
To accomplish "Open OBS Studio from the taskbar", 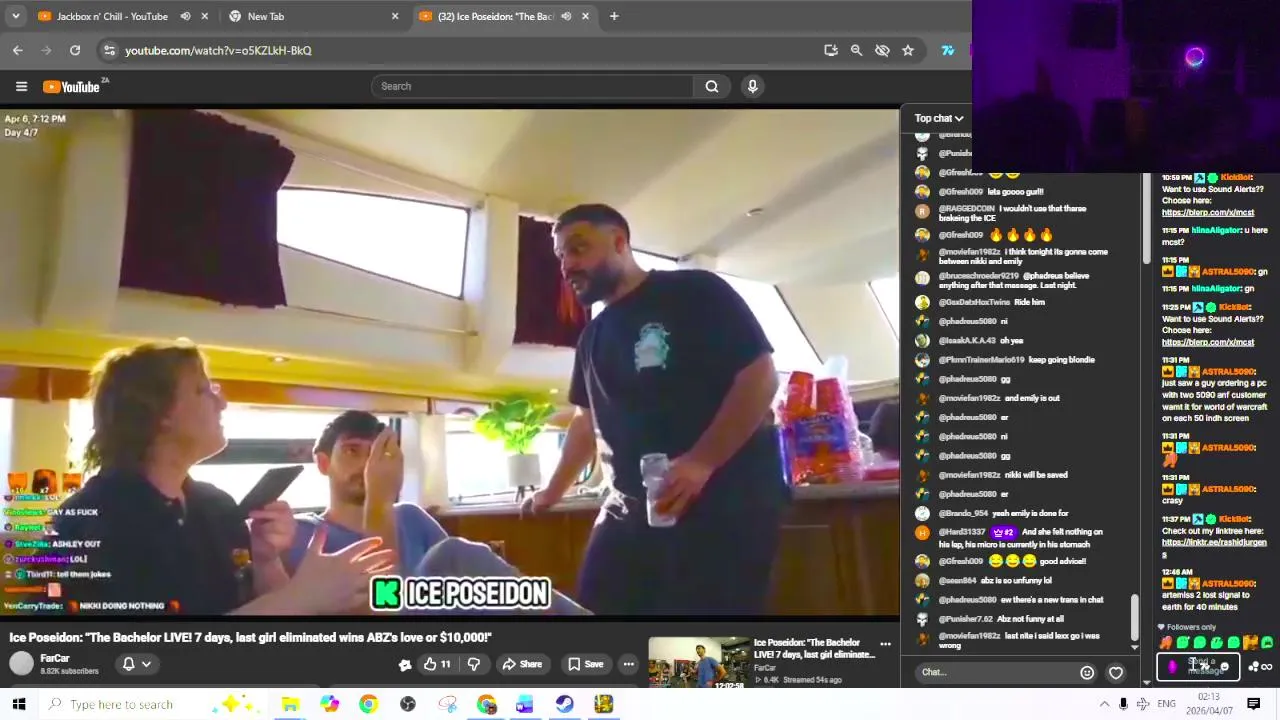I will 408,704.
